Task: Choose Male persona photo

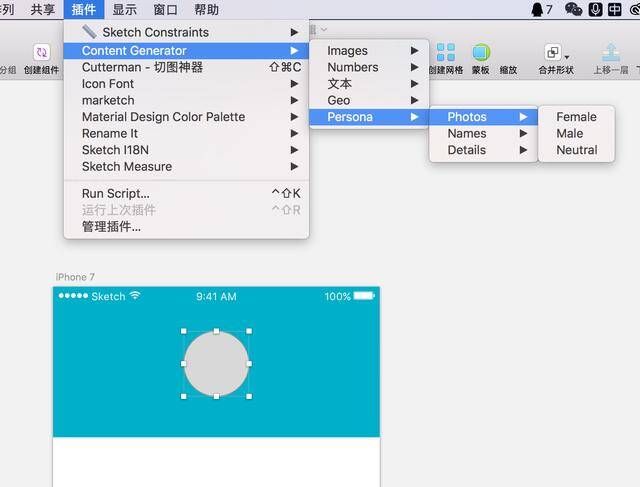Action: [576, 133]
